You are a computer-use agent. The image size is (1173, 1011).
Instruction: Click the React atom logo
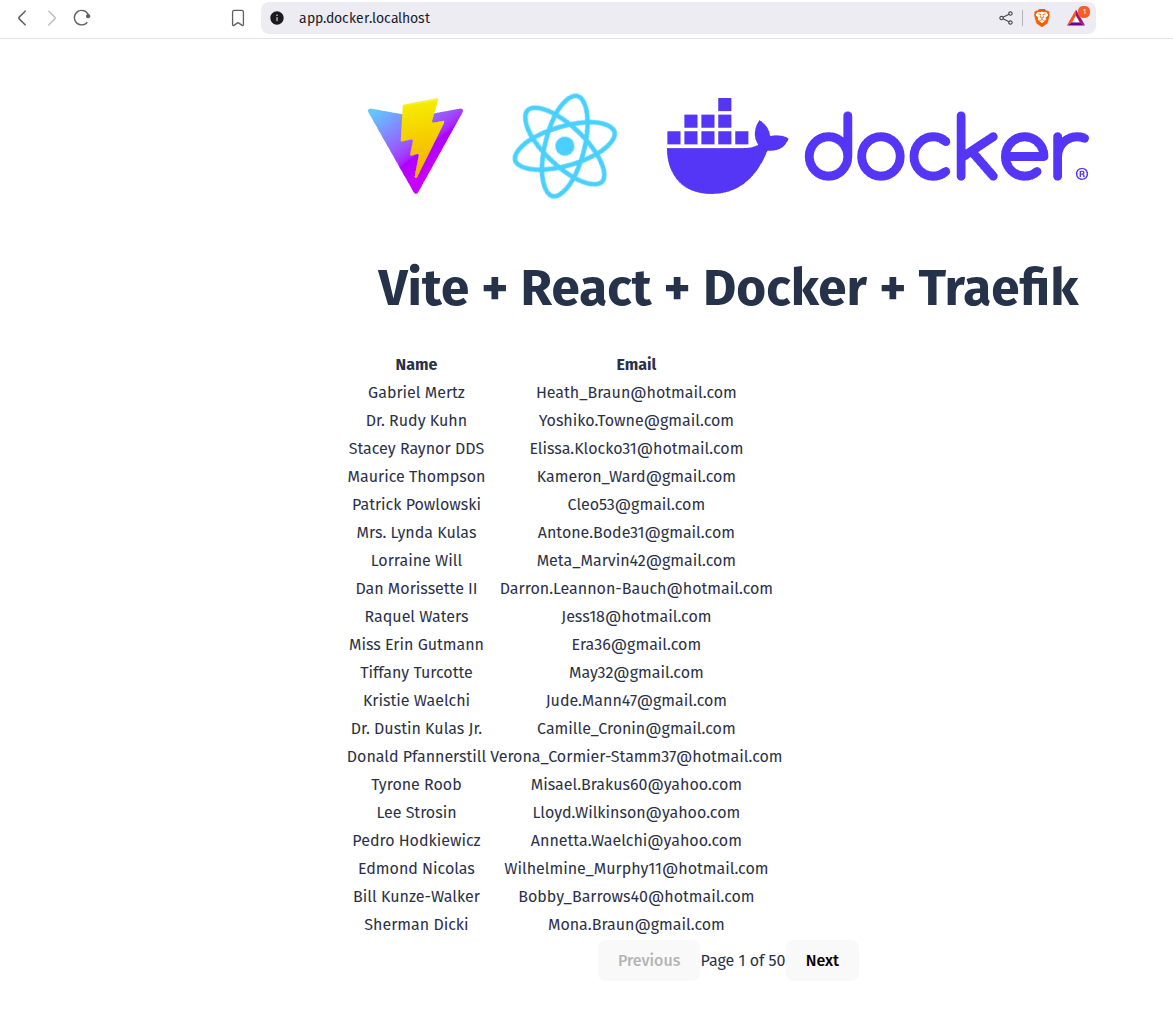pyautogui.click(x=565, y=146)
